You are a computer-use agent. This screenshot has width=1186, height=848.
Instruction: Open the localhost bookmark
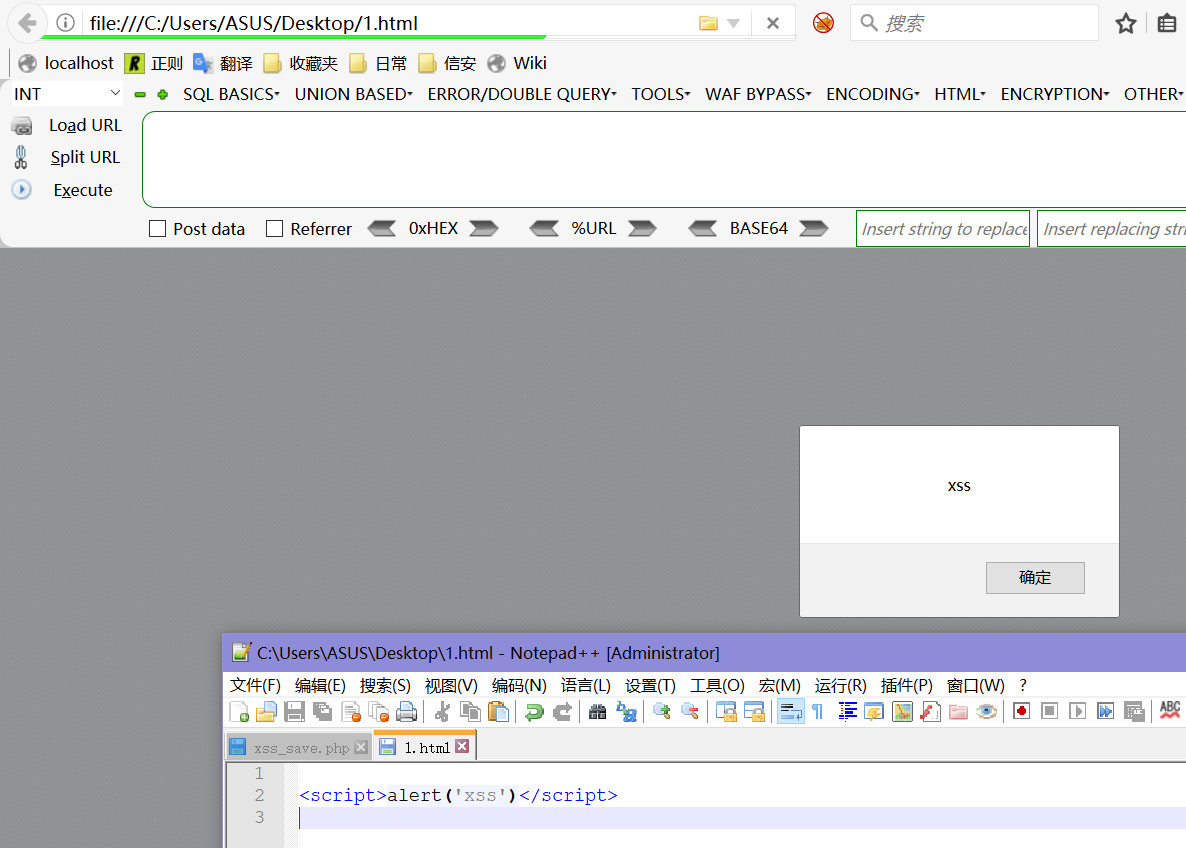tap(66, 64)
